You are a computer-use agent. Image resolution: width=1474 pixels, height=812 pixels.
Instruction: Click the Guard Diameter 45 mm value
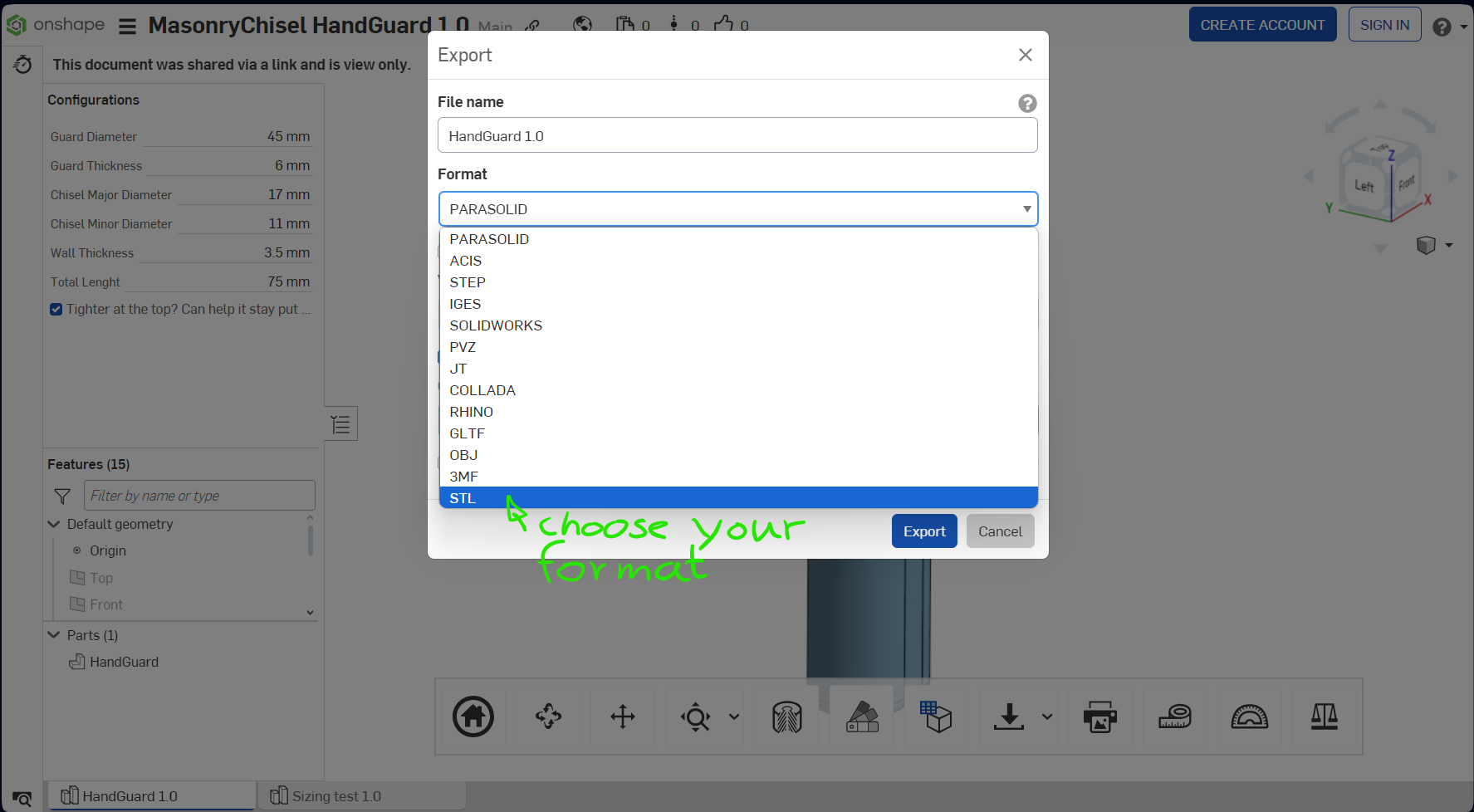pos(288,136)
